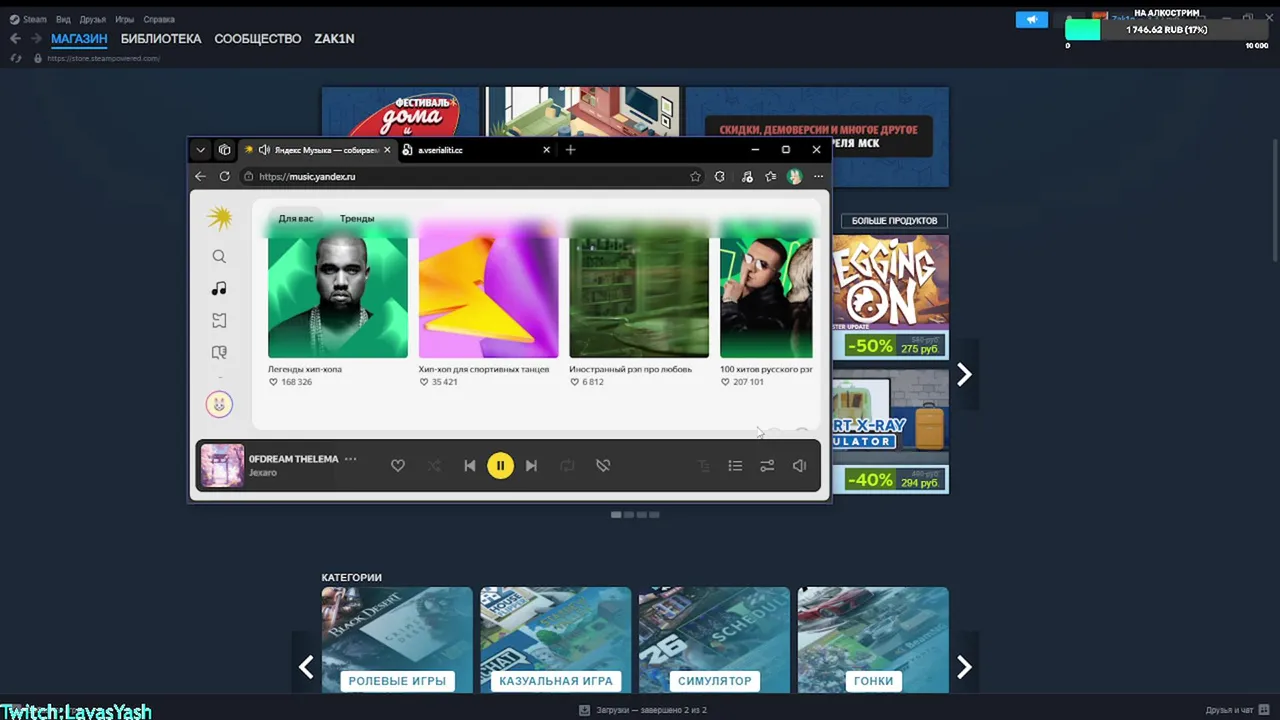Show lyrics using the text icon in player
The height and width of the screenshot is (720, 1280).
[703, 466]
